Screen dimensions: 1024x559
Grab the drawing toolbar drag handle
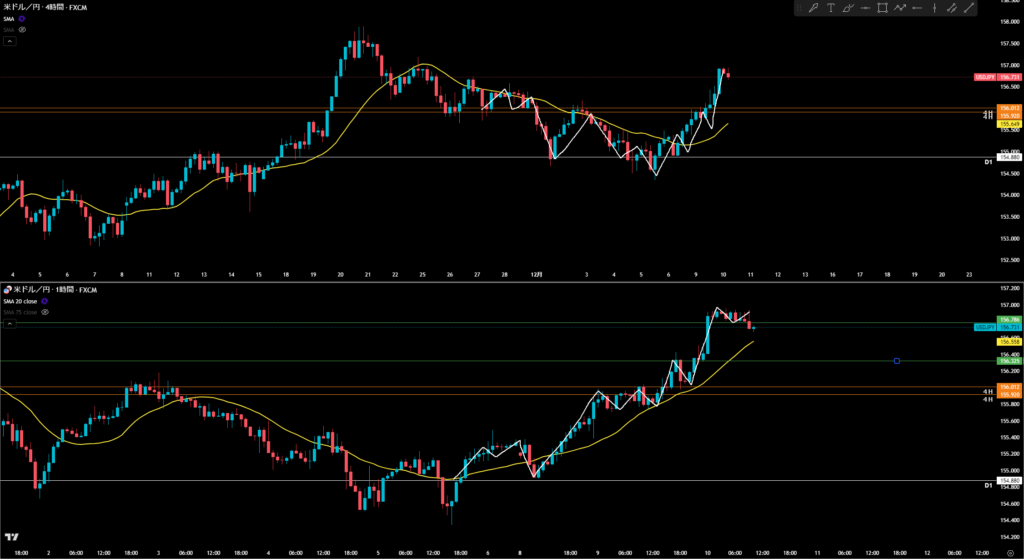pyautogui.click(x=801, y=9)
